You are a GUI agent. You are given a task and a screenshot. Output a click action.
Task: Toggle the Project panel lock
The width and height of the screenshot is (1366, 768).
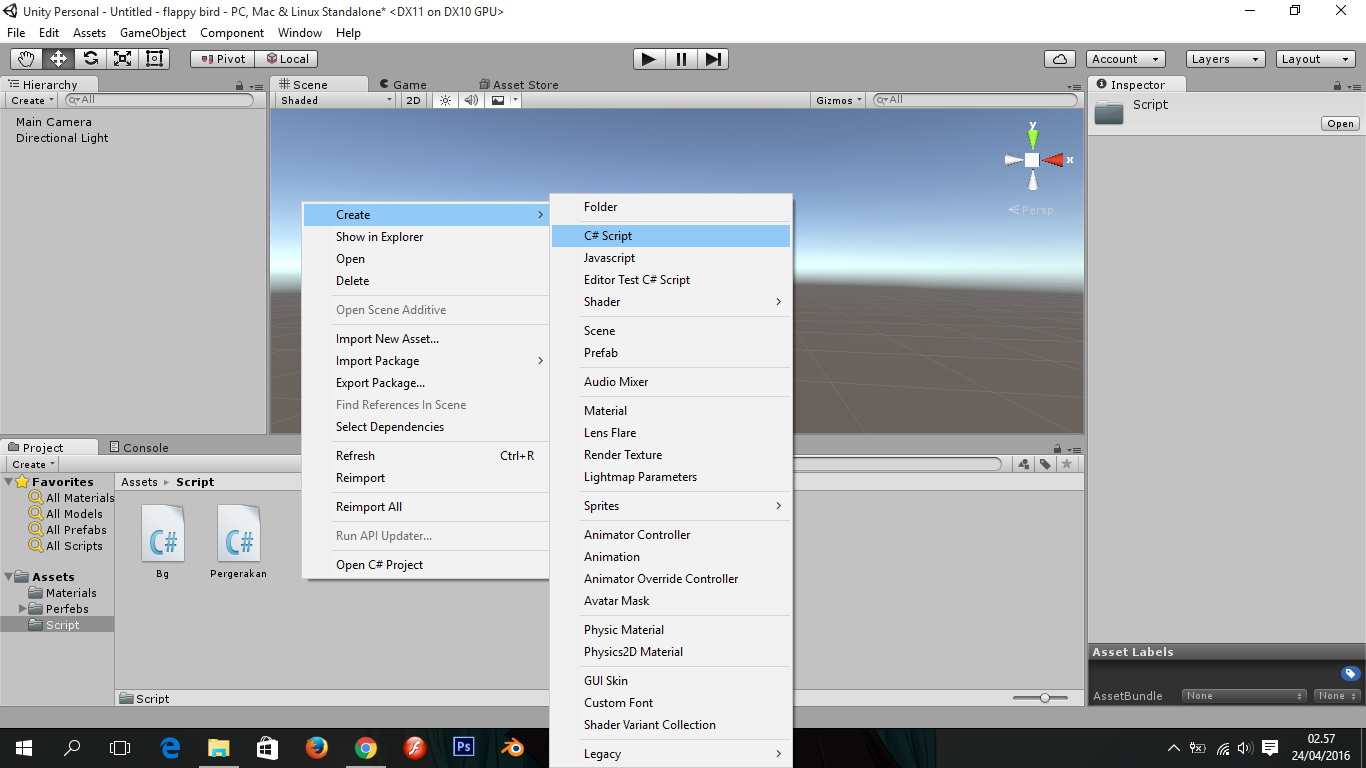(x=1058, y=449)
